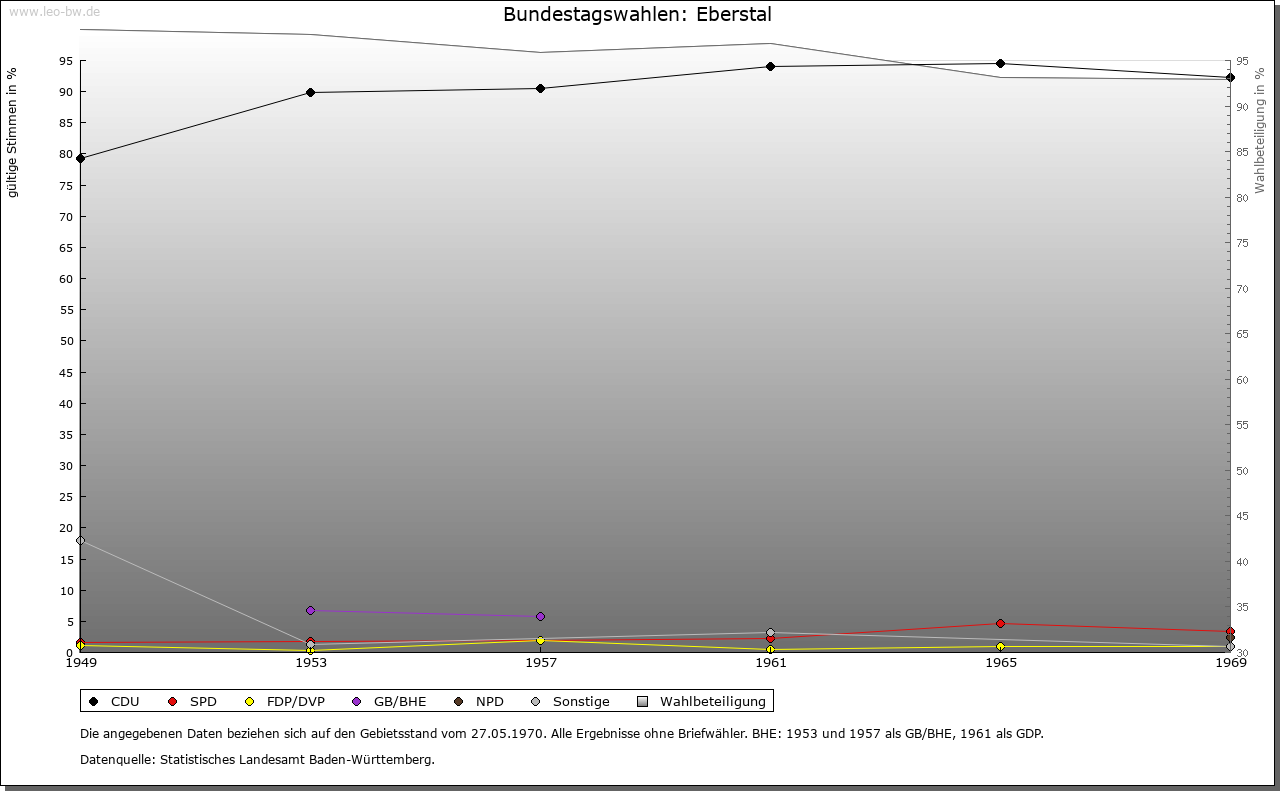The height and width of the screenshot is (791, 1280).
Task: Select the CDU data point for 1961
Action: pyautogui.click(x=770, y=67)
